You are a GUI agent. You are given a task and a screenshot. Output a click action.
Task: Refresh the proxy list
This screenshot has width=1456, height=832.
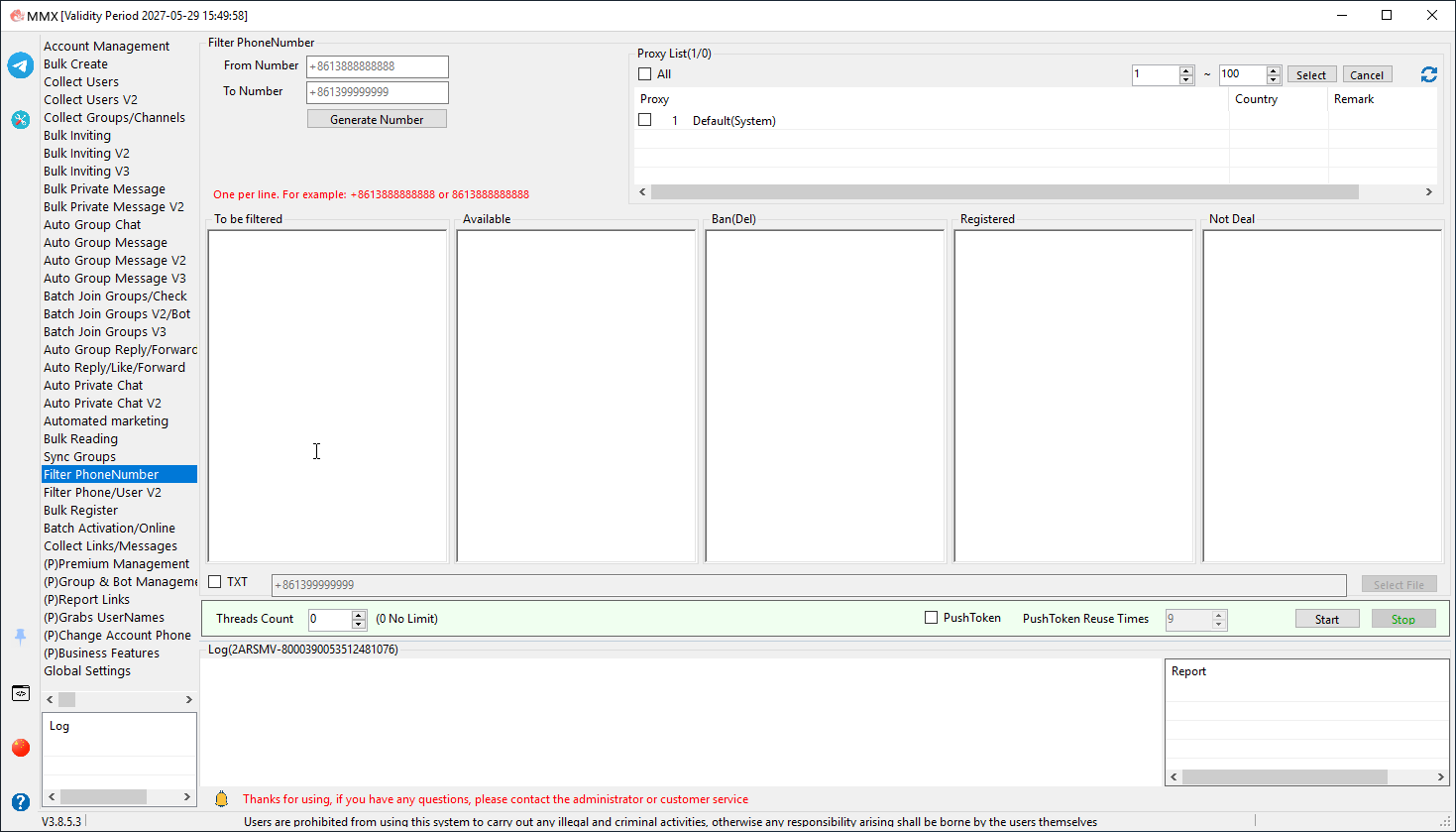click(1428, 74)
